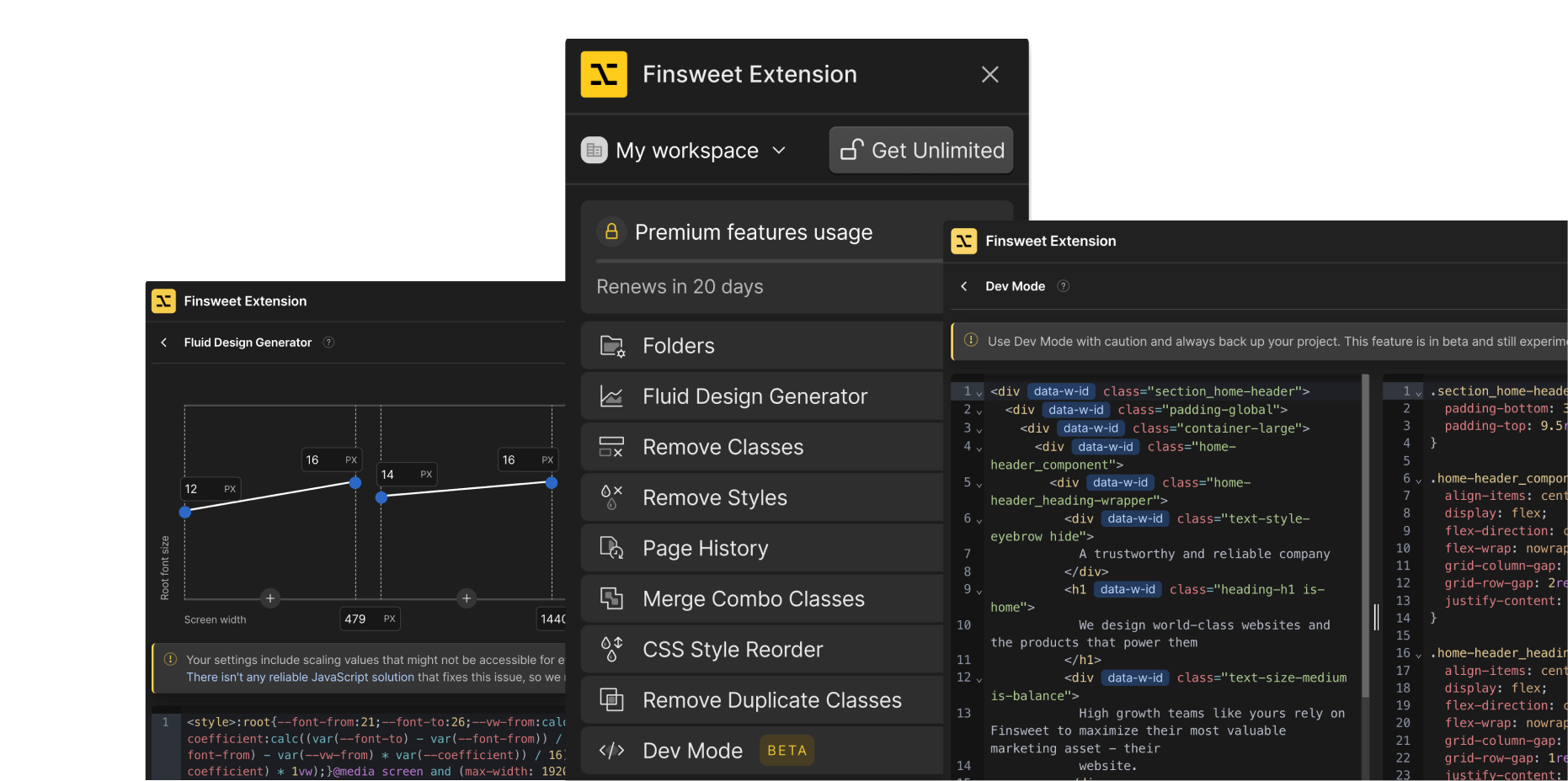Collapse CSS line 16 .home-header_heading rule
The width and height of the screenshot is (1568, 781).
click(x=1419, y=656)
